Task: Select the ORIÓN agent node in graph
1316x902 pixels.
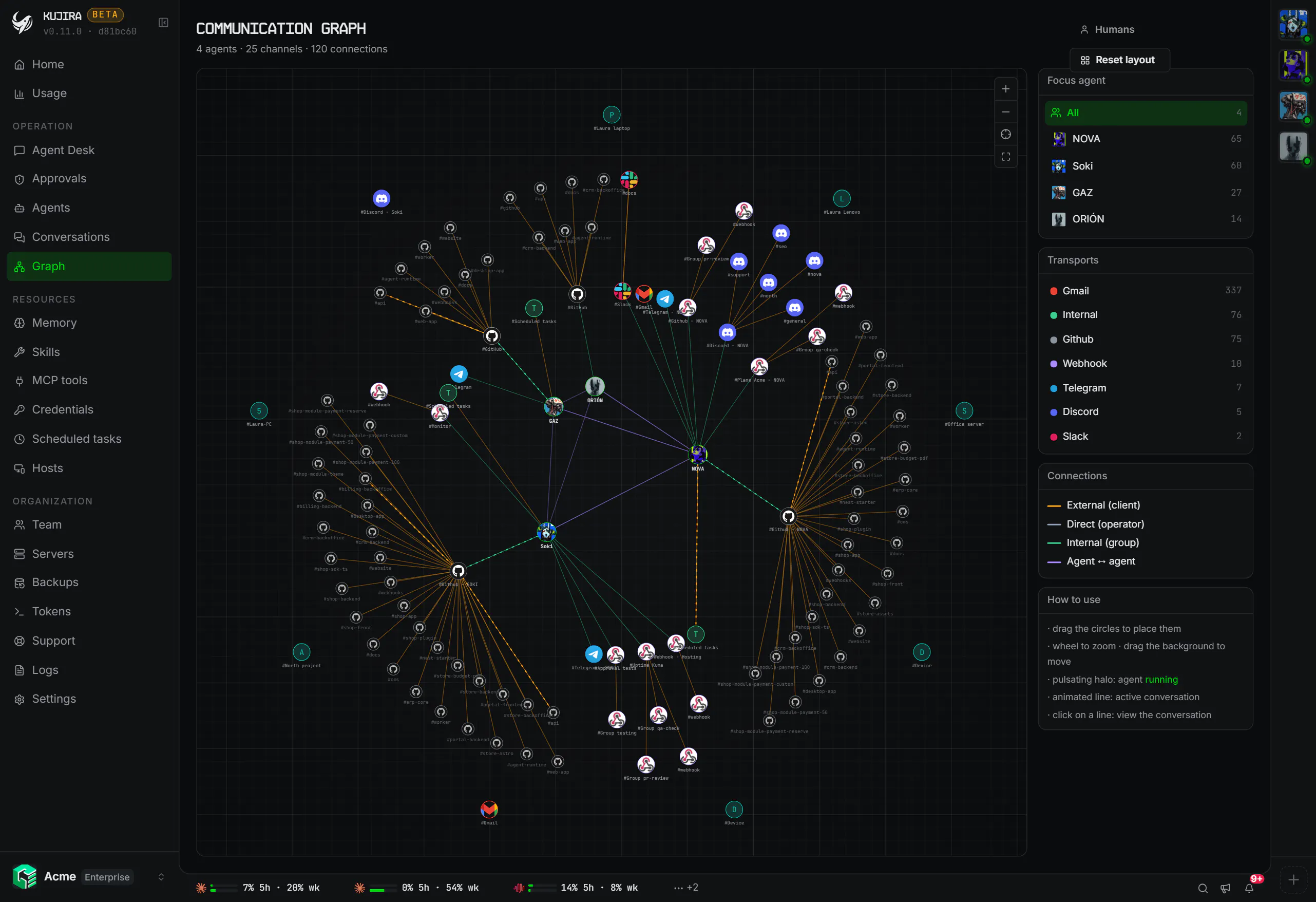Action: click(595, 386)
